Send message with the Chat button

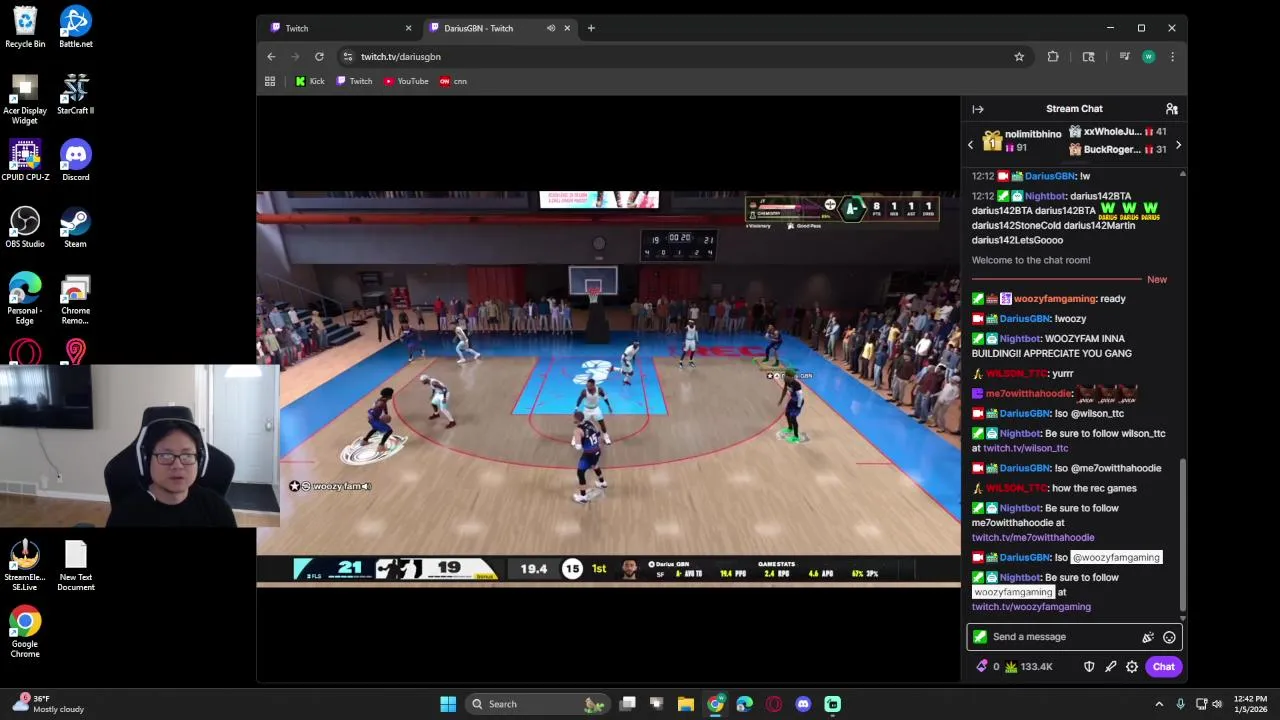(1163, 667)
